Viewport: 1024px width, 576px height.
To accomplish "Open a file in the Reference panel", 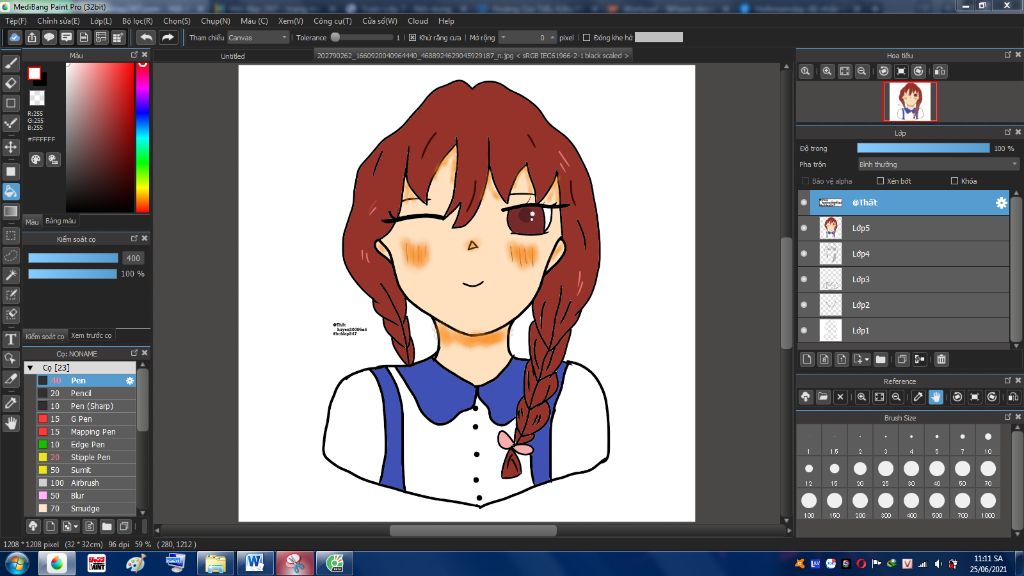I will coord(823,396).
